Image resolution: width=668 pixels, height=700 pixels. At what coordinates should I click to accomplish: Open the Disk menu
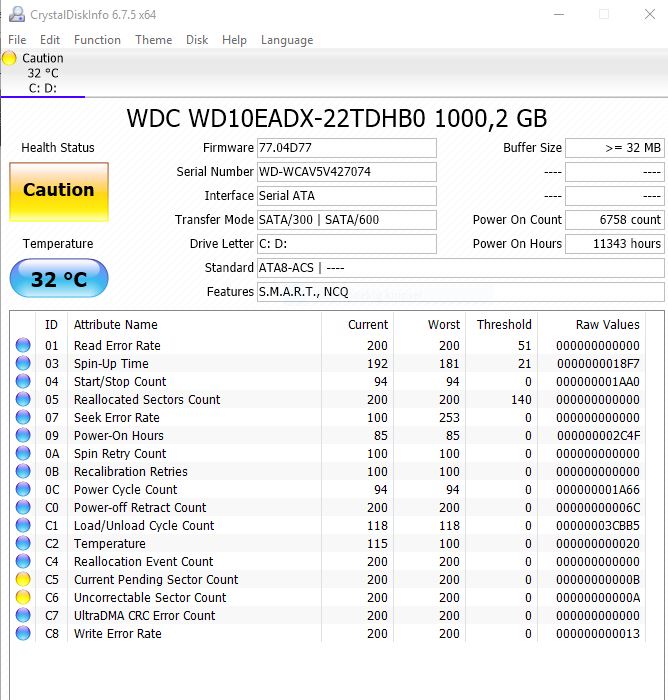(197, 40)
